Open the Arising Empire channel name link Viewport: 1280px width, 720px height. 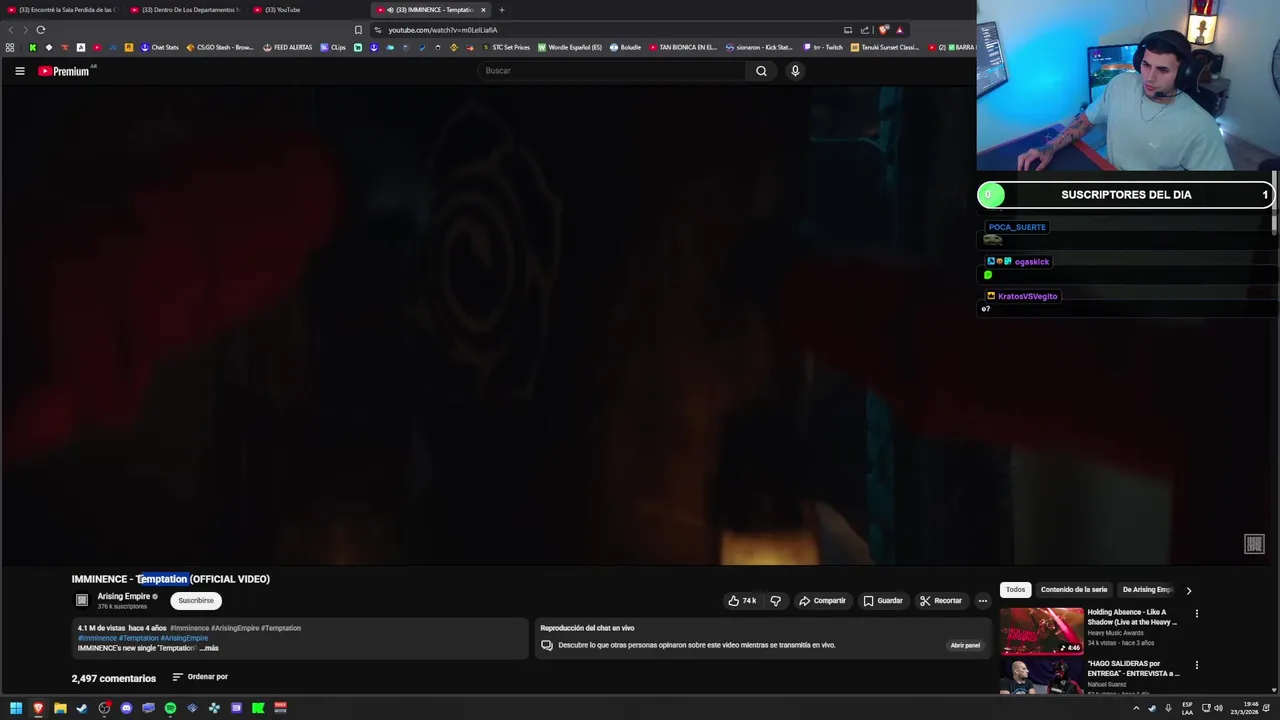pyautogui.click(x=124, y=596)
